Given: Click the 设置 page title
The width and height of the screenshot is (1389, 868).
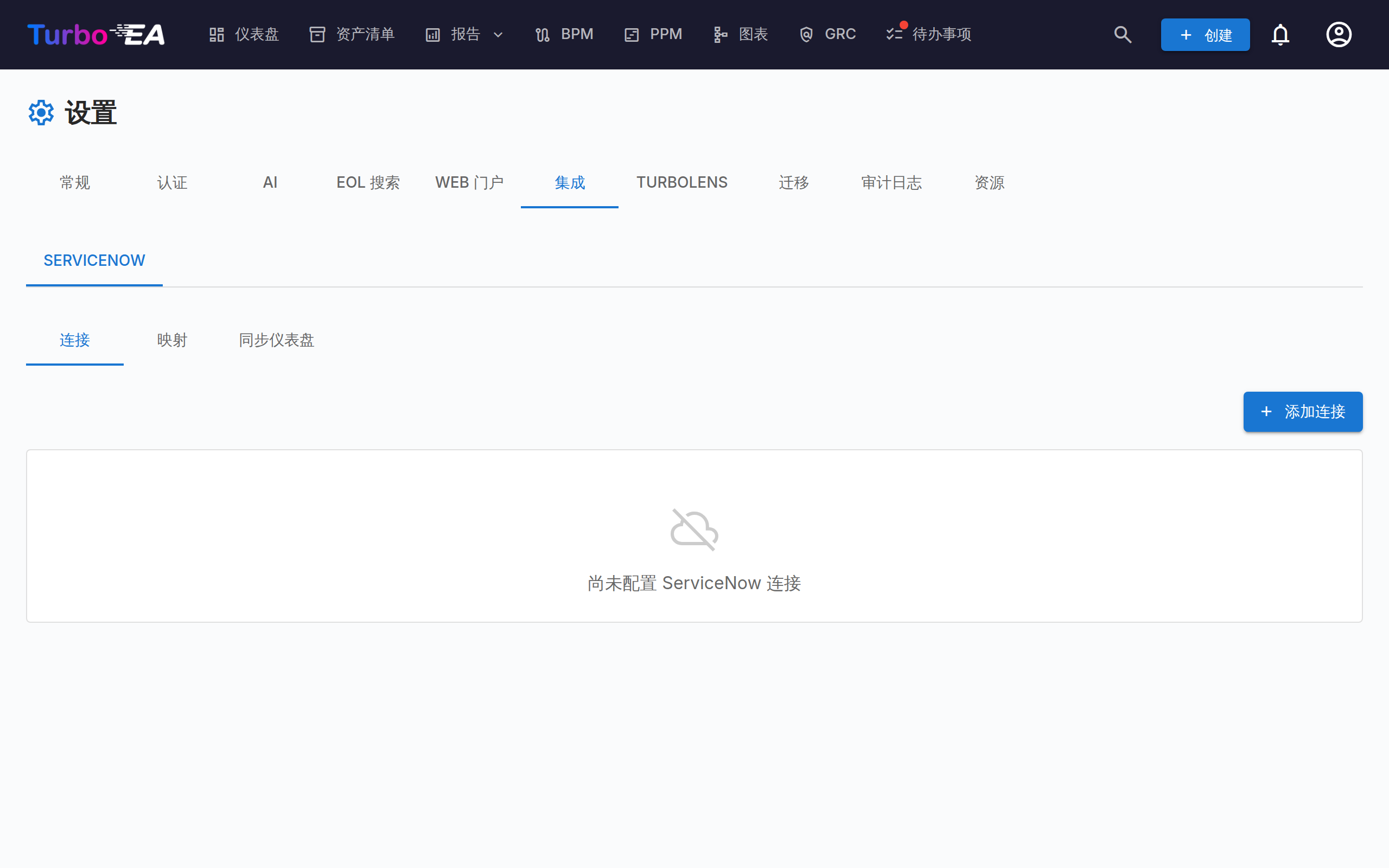Looking at the screenshot, I should (91, 112).
